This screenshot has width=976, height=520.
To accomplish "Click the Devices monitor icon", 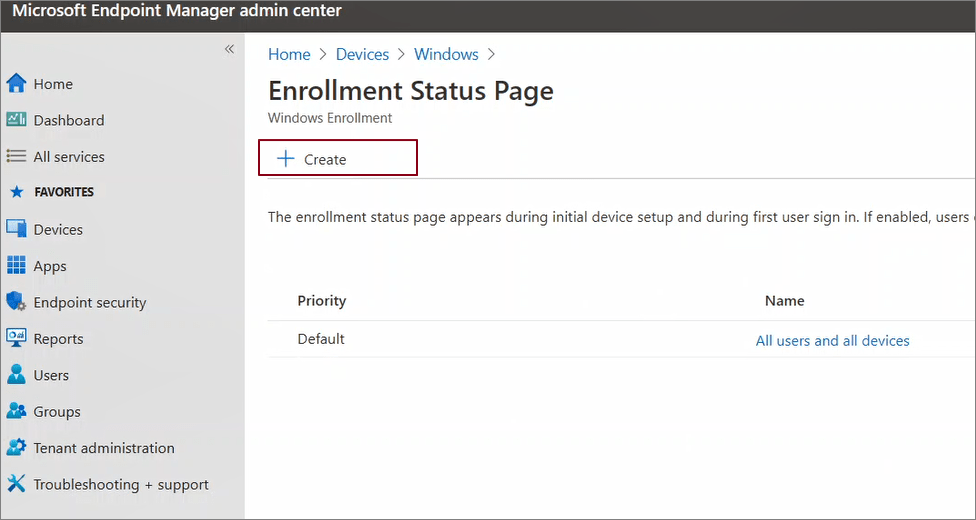I will [16, 229].
